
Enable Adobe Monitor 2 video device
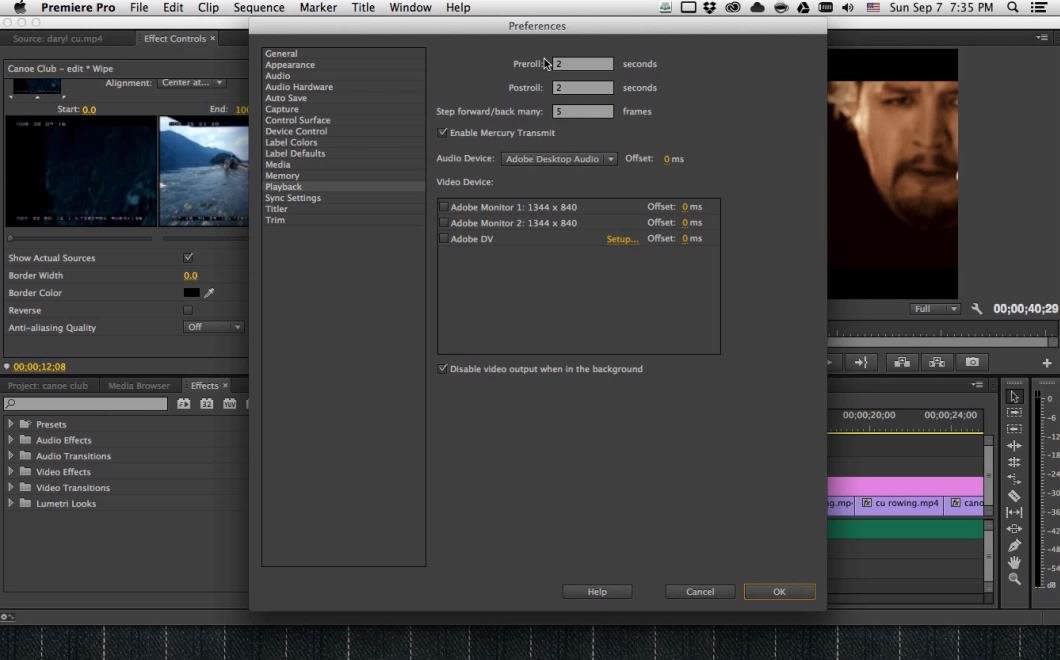[x=443, y=222]
